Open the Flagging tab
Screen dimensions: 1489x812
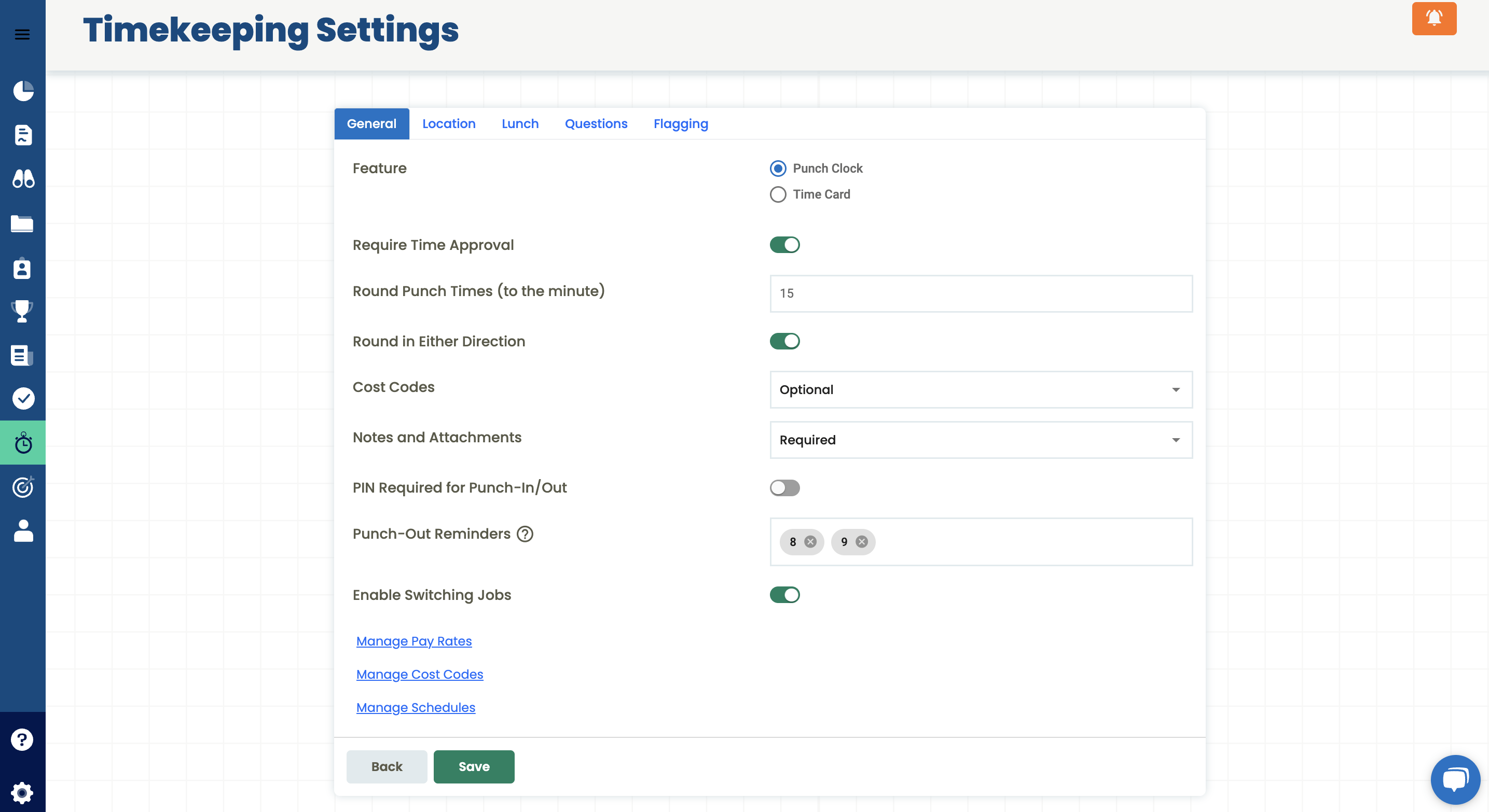tap(680, 123)
